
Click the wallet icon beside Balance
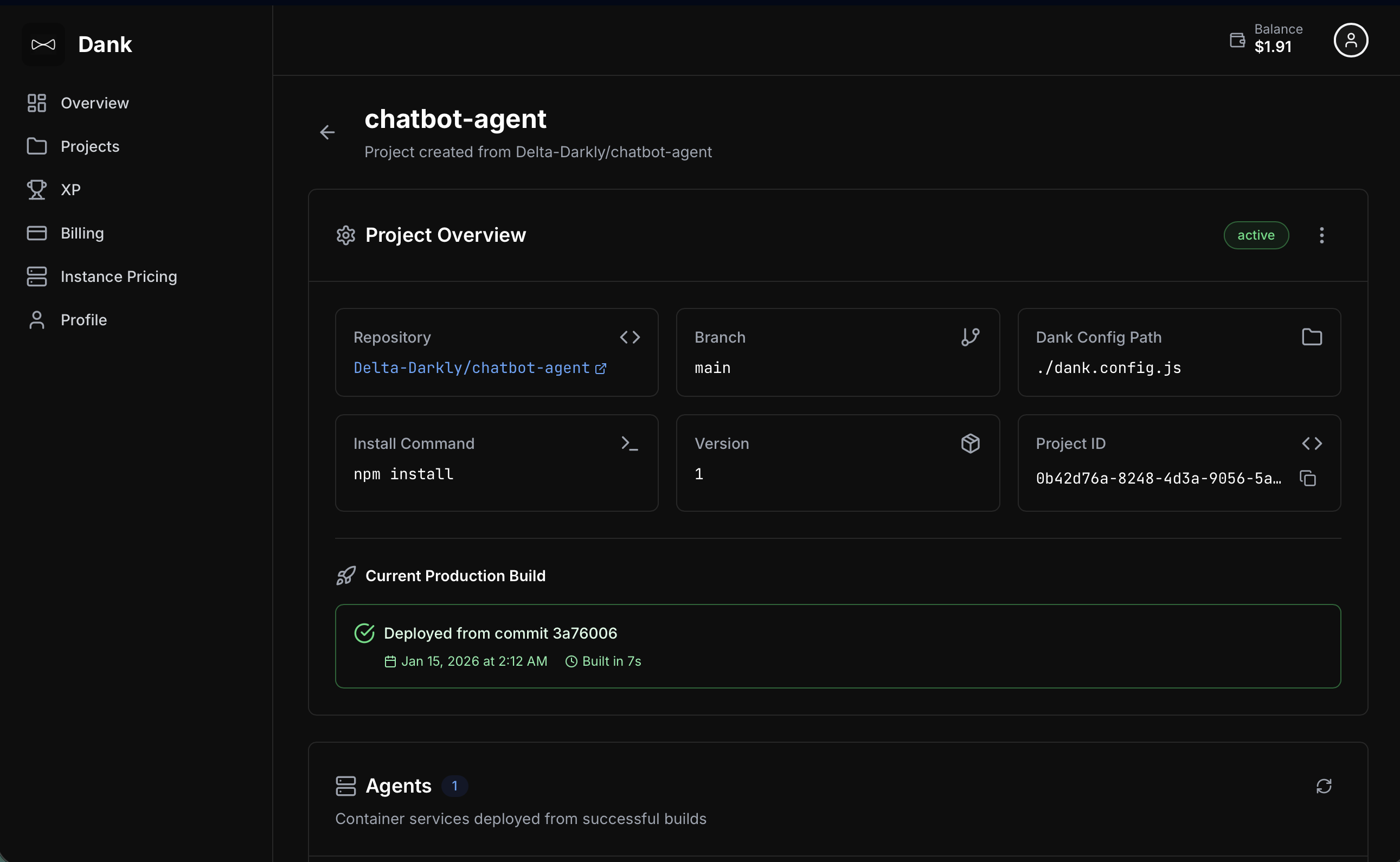pos(1237,40)
